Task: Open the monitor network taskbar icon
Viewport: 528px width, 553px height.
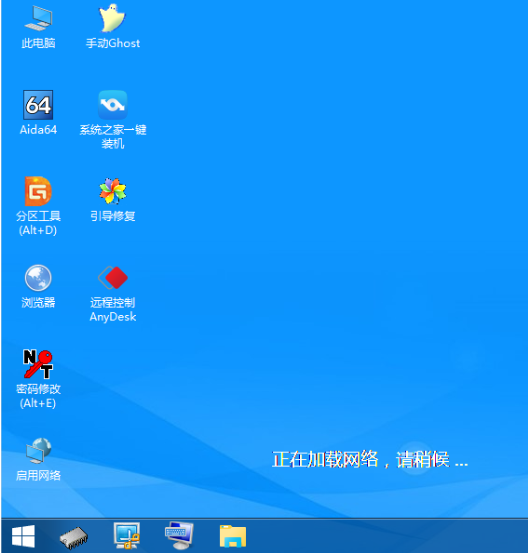Action: click(127, 536)
